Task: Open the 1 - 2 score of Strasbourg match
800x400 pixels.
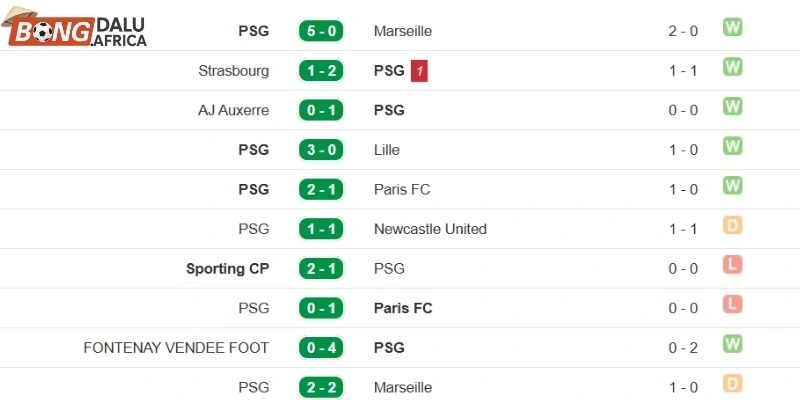Action: pyautogui.click(x=320, y=71)
